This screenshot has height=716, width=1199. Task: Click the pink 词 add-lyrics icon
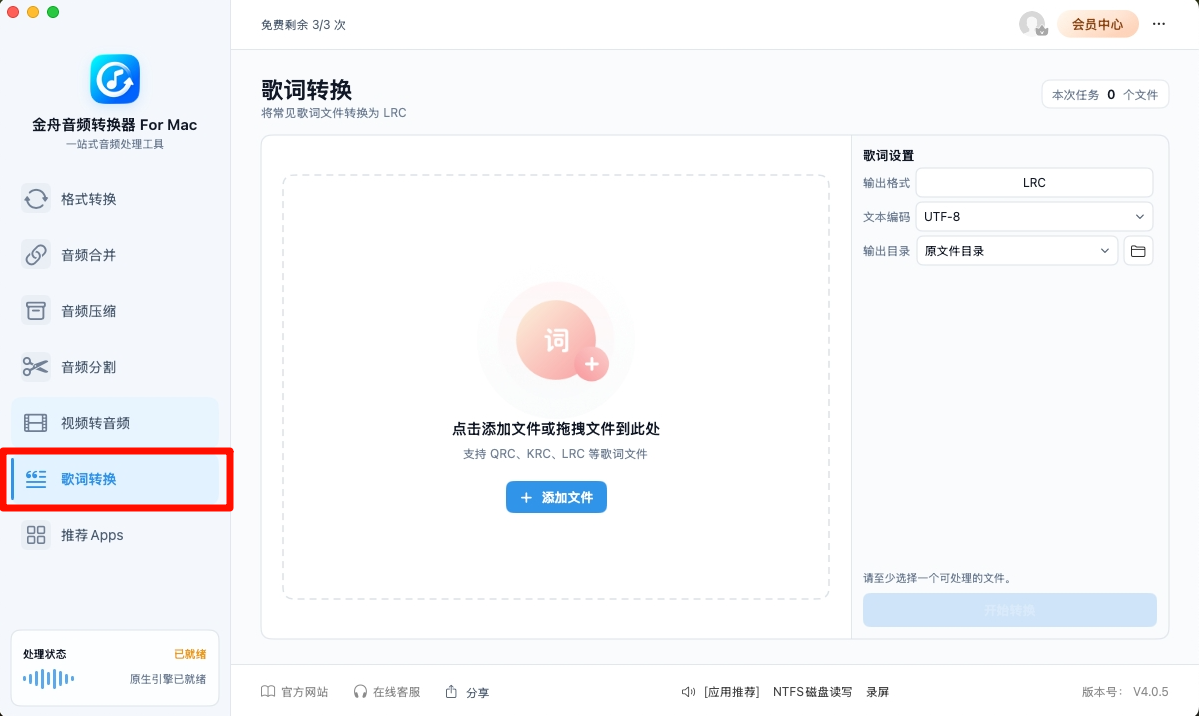coord(557,341)
